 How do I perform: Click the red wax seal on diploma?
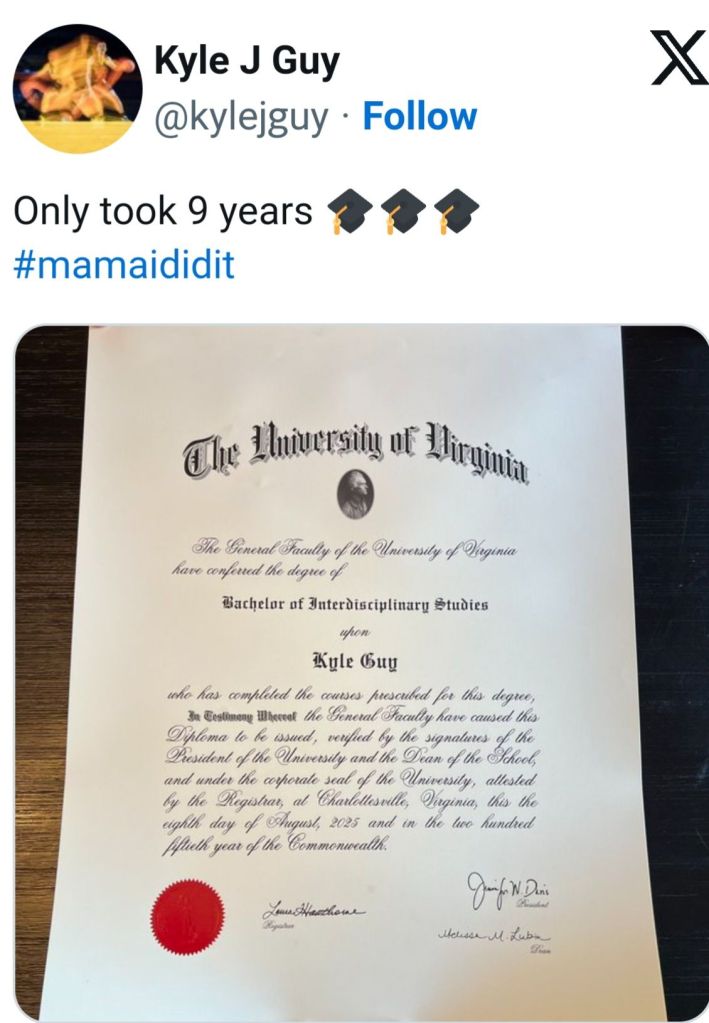[x=183, y=912]
